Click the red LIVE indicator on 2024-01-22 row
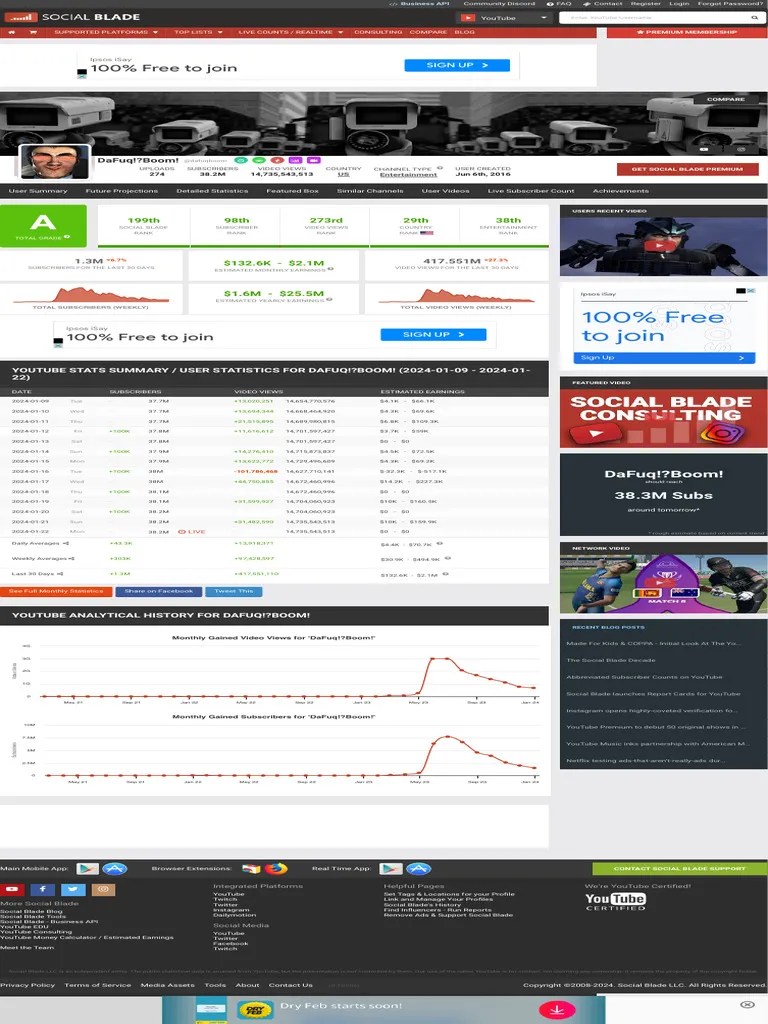The height and width of the screenshot is (1024, 768). point(192,532)
